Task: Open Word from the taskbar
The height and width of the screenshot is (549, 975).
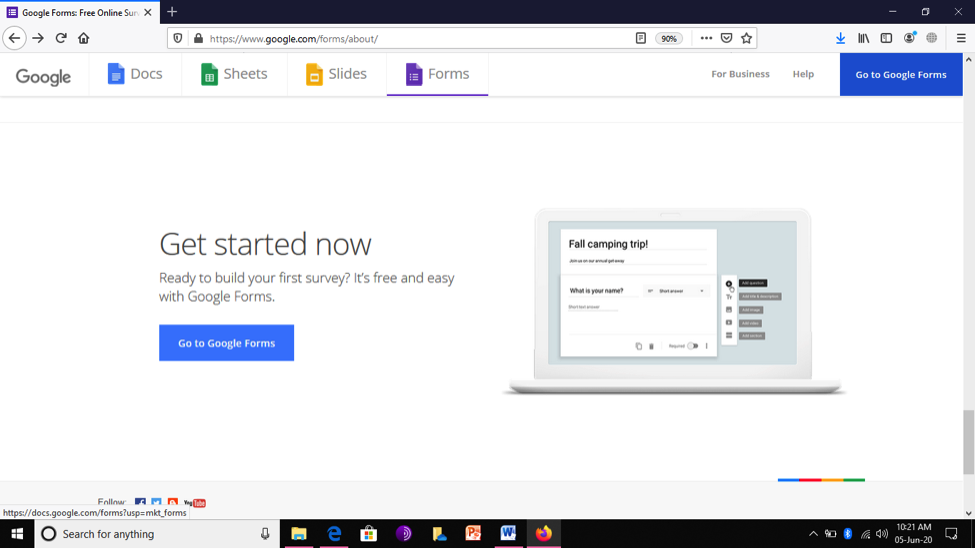Action: point(508,534)
